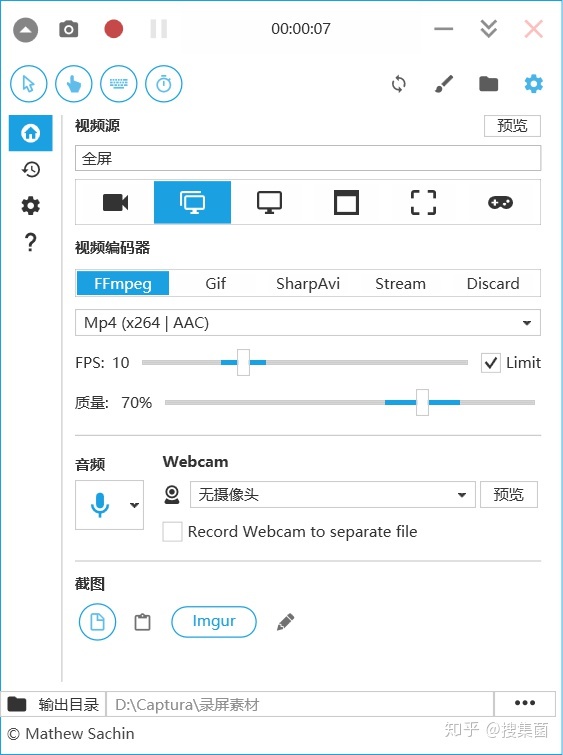
Task: Click the 预览 button next to 视频源
Action: pos(512,126)
